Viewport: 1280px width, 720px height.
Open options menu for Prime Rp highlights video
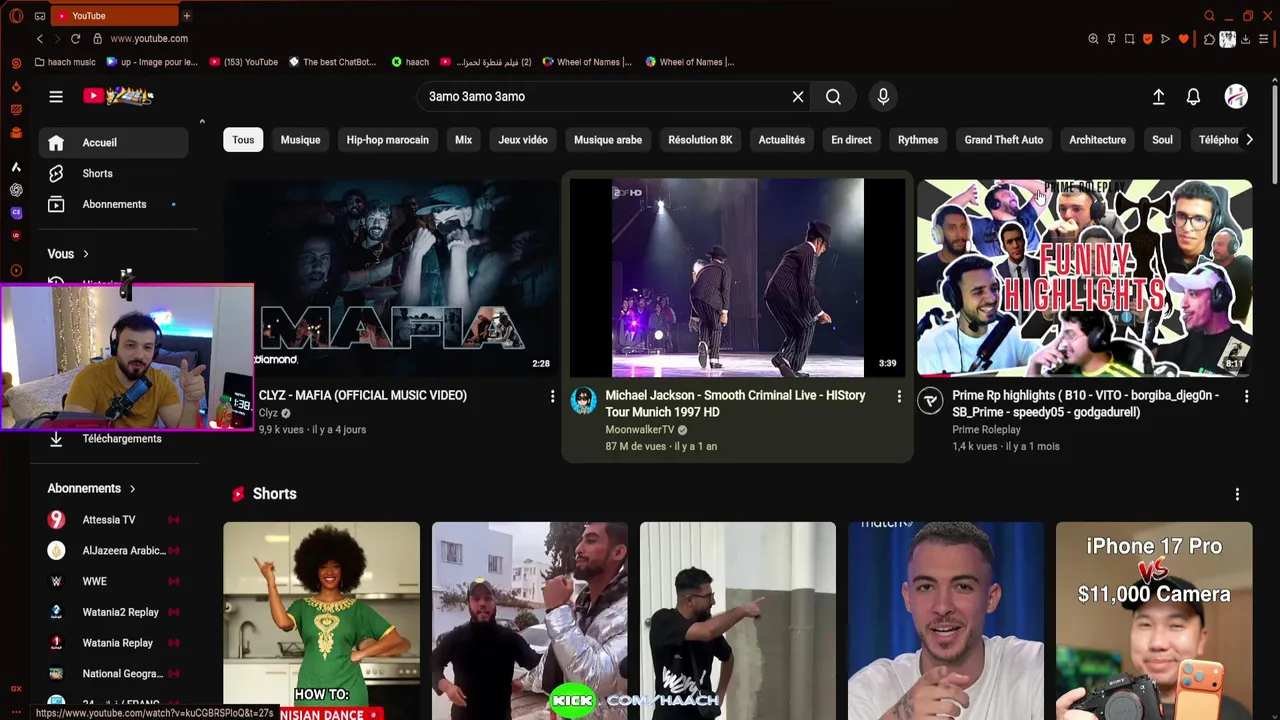coord(1246,397)
